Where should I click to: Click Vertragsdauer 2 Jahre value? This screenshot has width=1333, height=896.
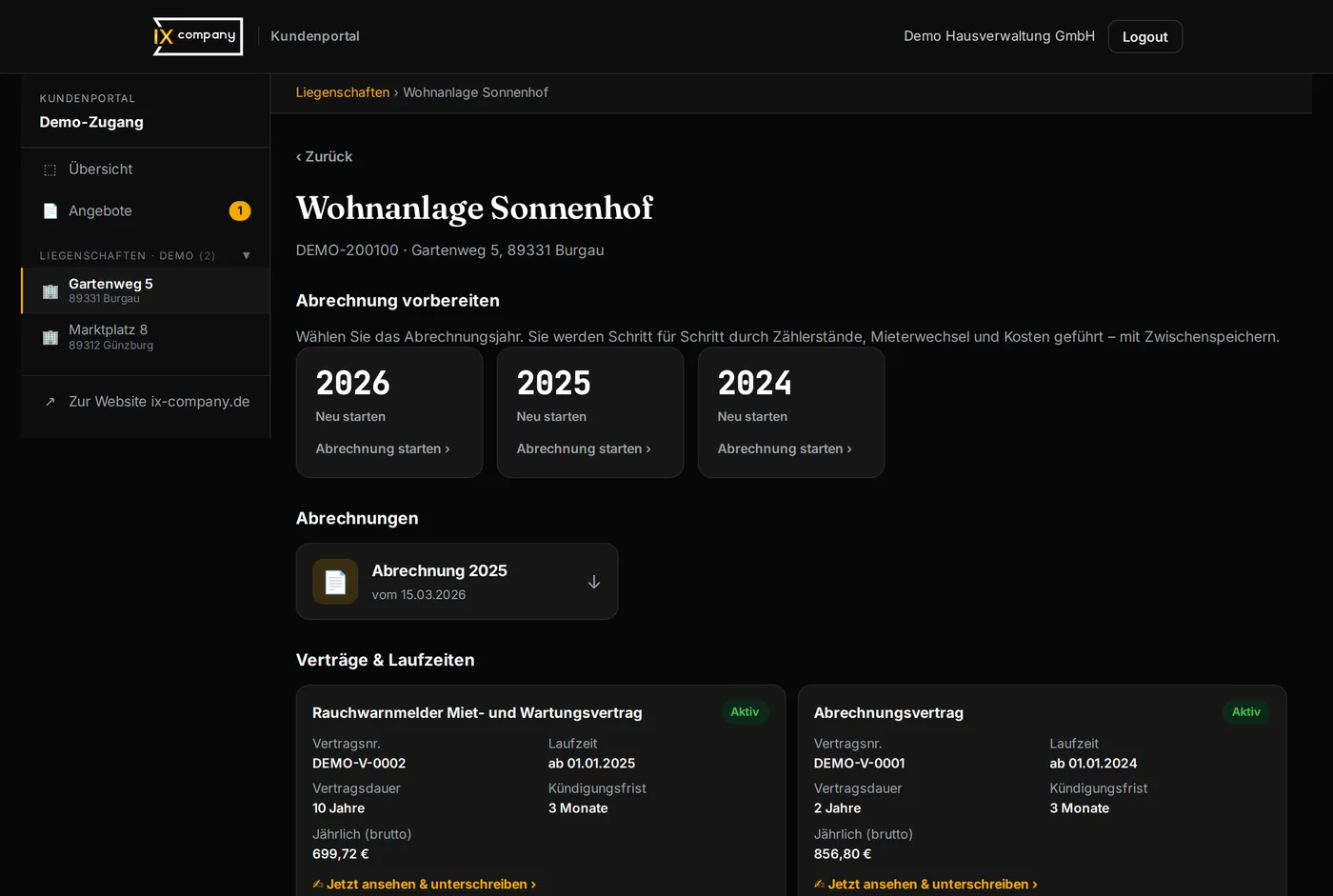coord(837,808)
